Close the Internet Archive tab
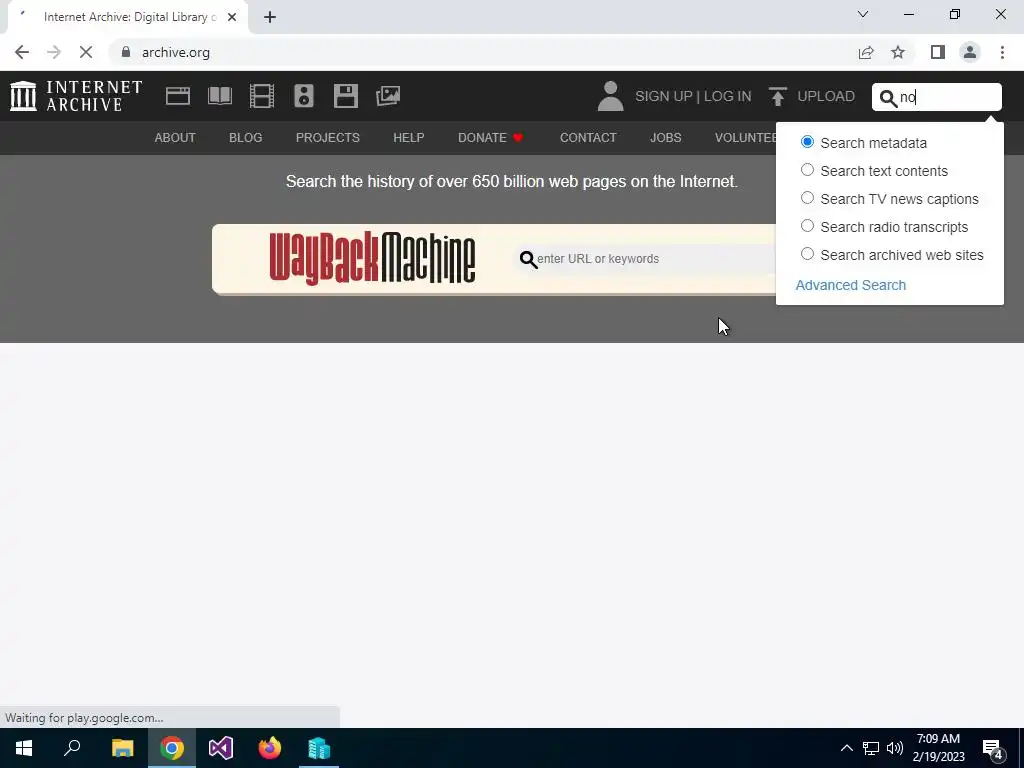This screenshot has width=1024, height=768. [232, 17]
